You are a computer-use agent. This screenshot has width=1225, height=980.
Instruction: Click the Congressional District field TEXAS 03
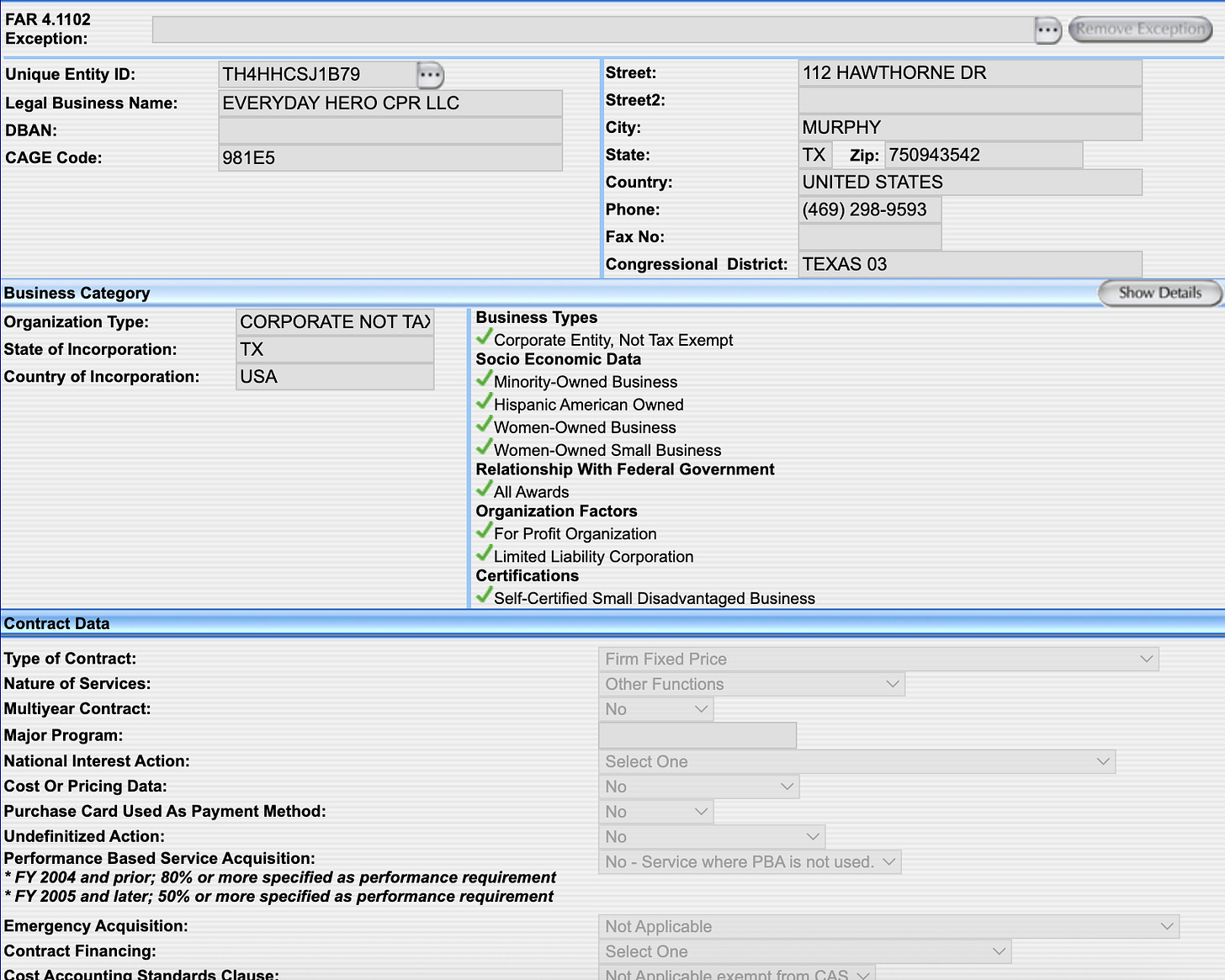click(970, 264)
